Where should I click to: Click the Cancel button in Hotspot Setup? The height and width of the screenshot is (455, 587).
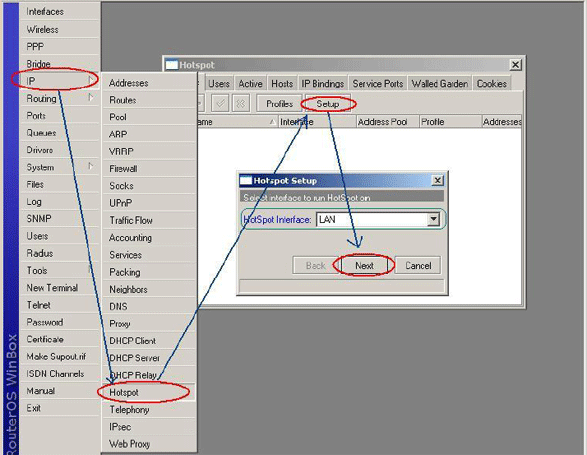coord(418,266)
